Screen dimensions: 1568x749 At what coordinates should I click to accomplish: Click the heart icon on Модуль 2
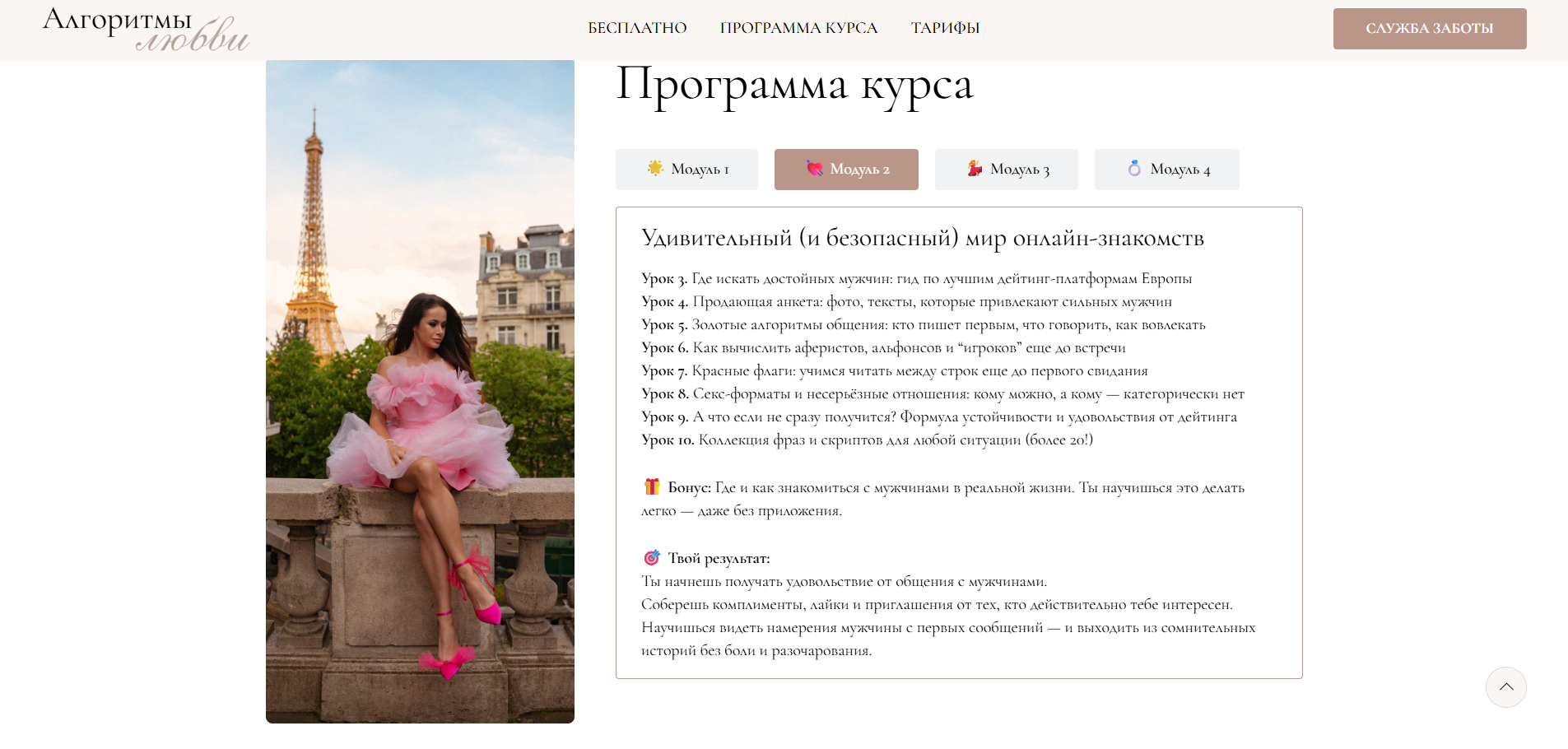click(x=815, y=168)
